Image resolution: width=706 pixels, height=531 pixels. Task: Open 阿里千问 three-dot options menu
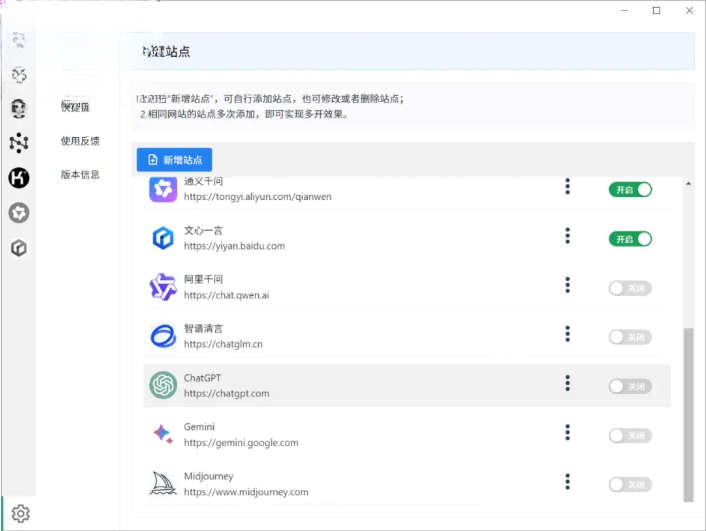pos(567,285)
